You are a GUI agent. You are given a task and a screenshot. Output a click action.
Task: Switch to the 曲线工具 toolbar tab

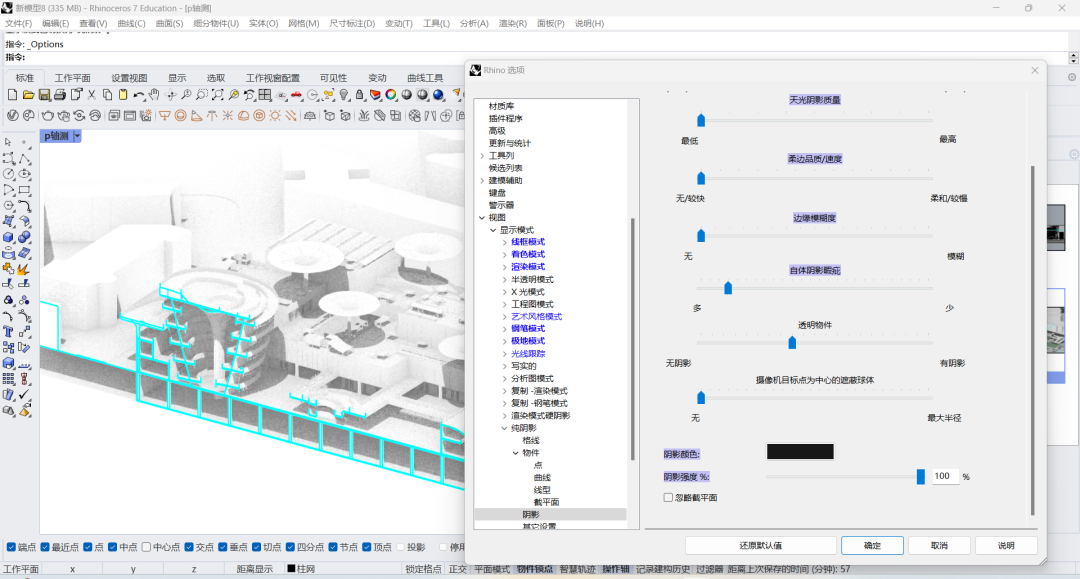(425, 78)
